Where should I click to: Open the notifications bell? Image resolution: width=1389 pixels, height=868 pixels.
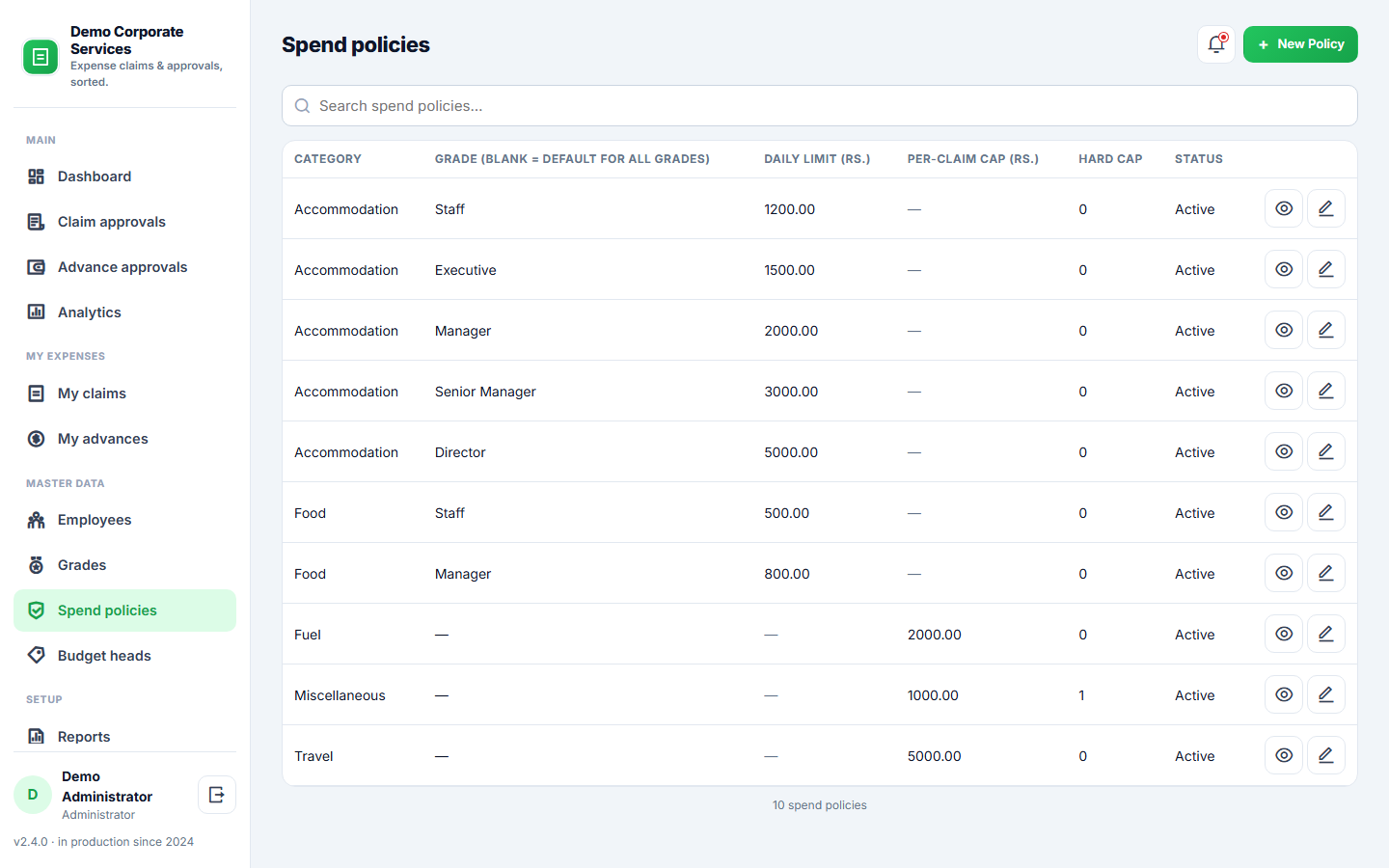(x=1216, y=44)
